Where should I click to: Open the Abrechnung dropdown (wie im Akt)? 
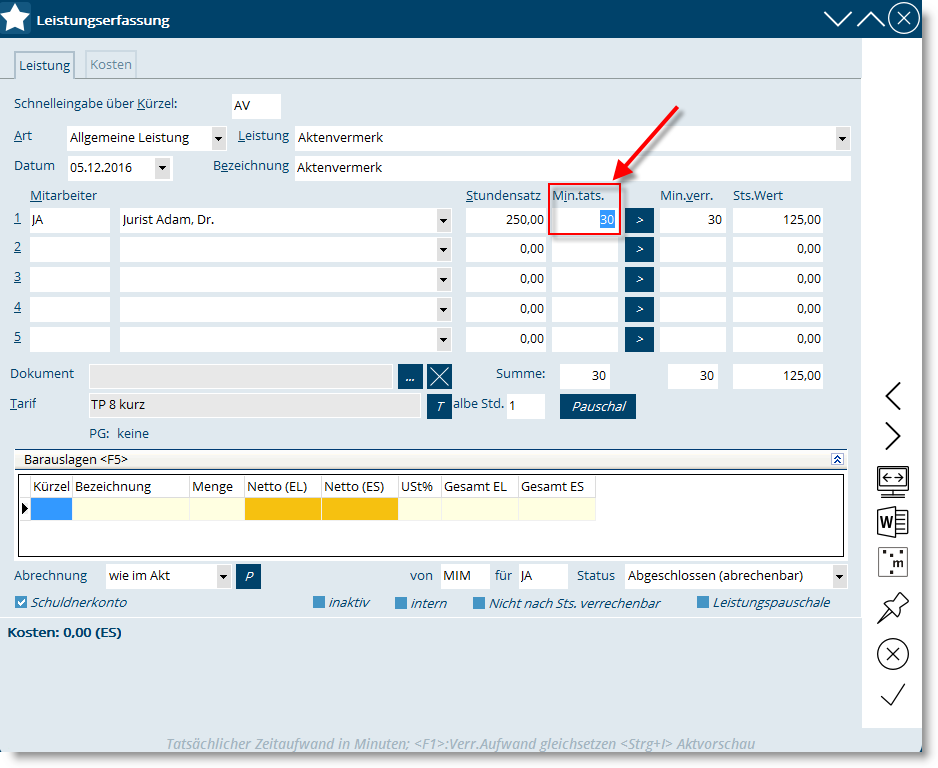click(x=223, y=577)
